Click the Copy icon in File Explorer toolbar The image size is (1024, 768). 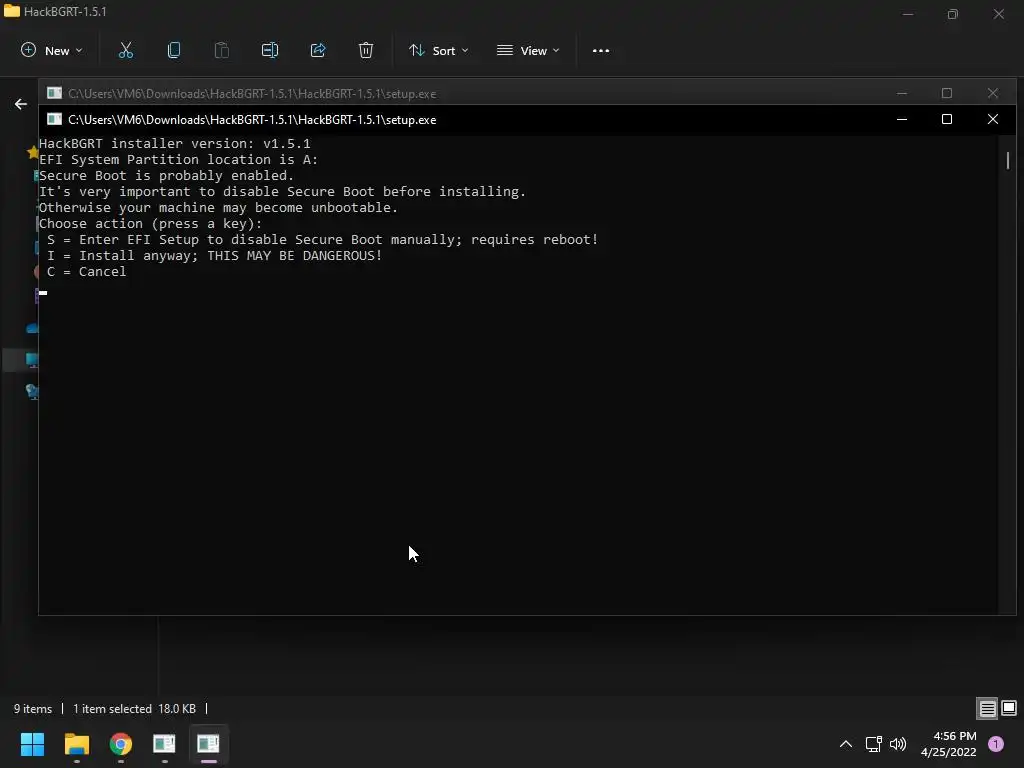point(174,50)
